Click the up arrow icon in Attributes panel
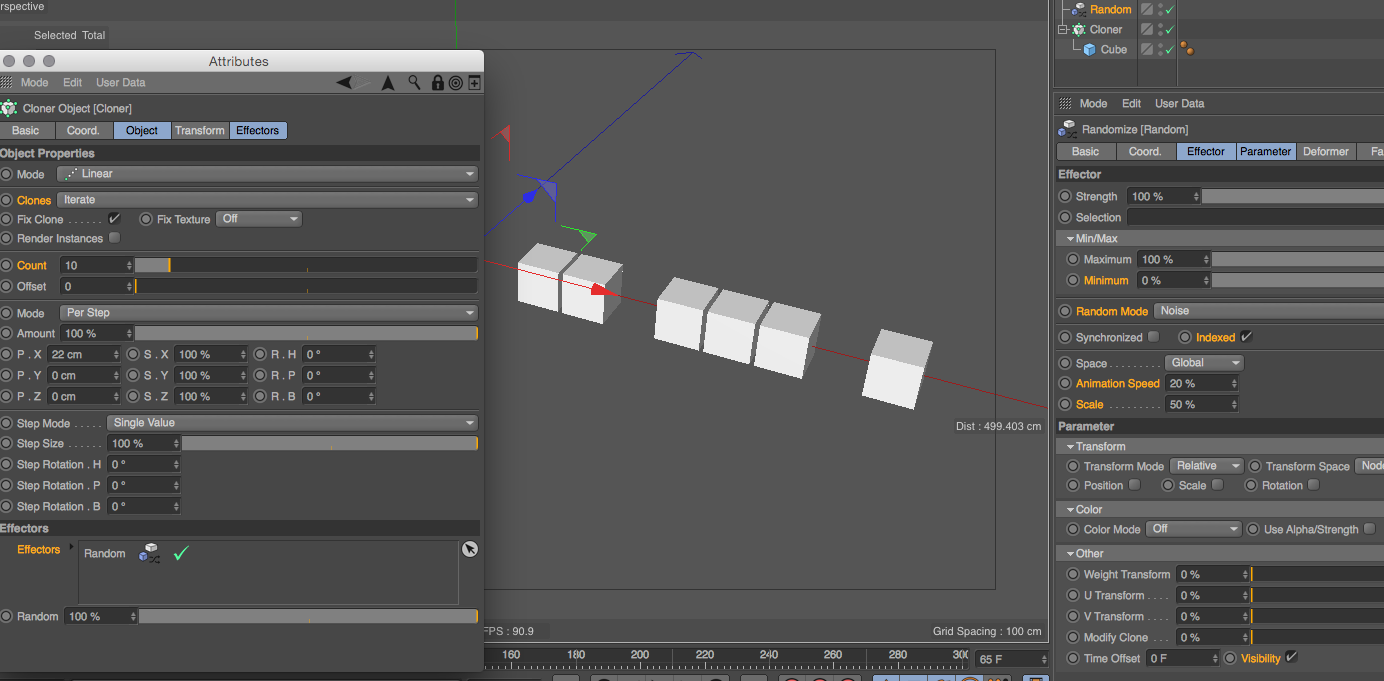 click(x=388, y=83)
